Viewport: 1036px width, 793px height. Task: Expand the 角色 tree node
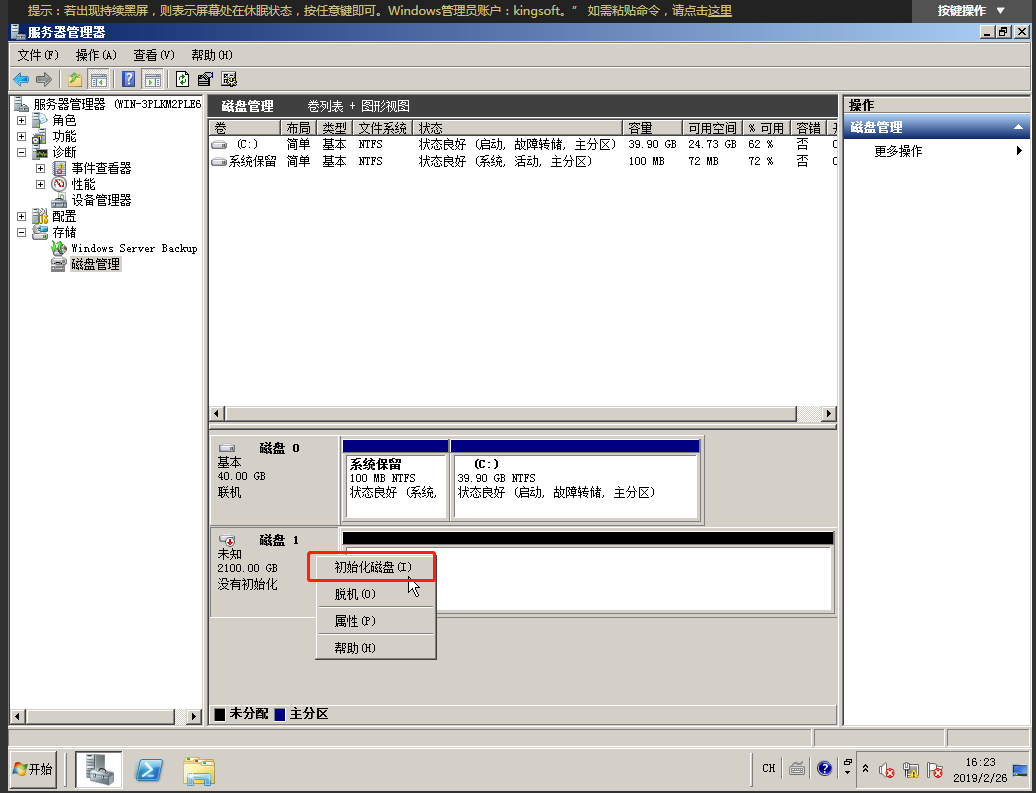pos(22,120)
